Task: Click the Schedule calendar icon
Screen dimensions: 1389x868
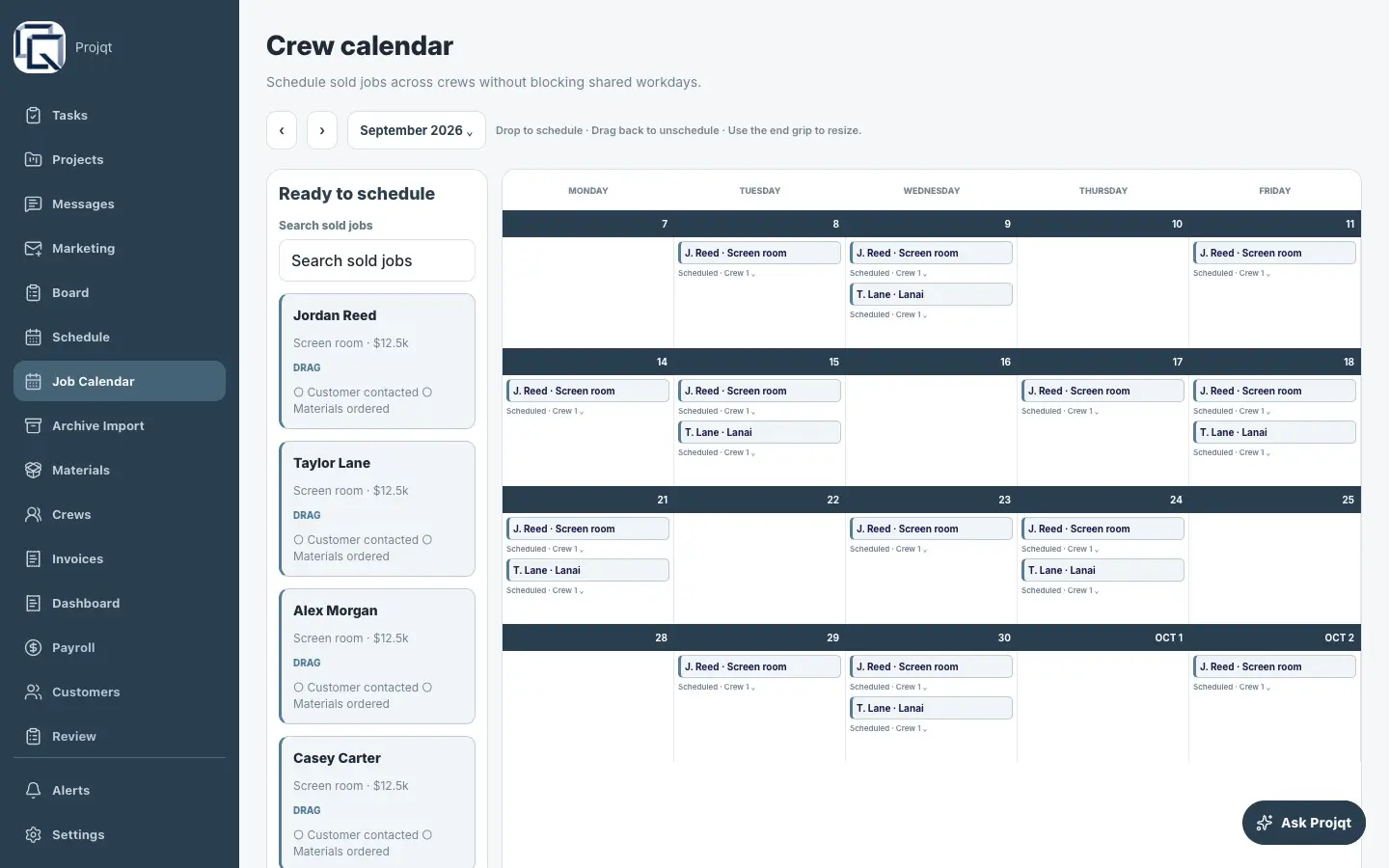Action: [34, 338]
